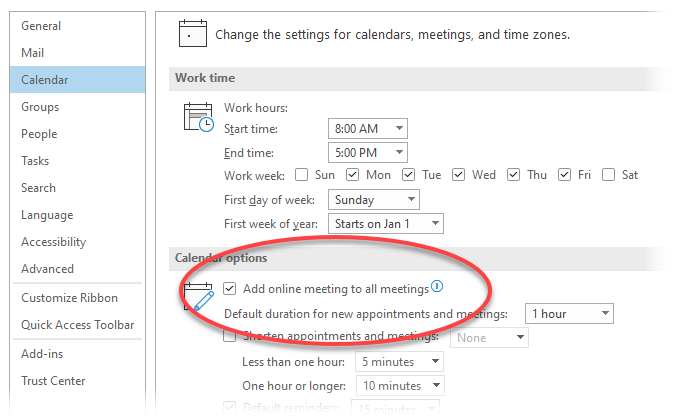Viewport: 673px width, 418px height.
Task: Go to the Customize Ribbon category
Action: pos(69,297)
